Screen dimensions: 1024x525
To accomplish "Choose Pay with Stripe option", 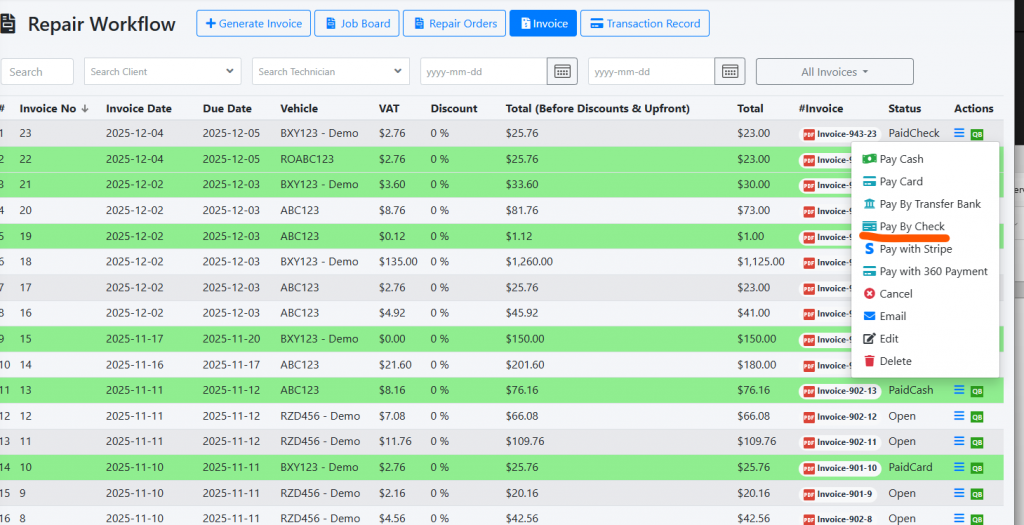I will tap(915, 249).
